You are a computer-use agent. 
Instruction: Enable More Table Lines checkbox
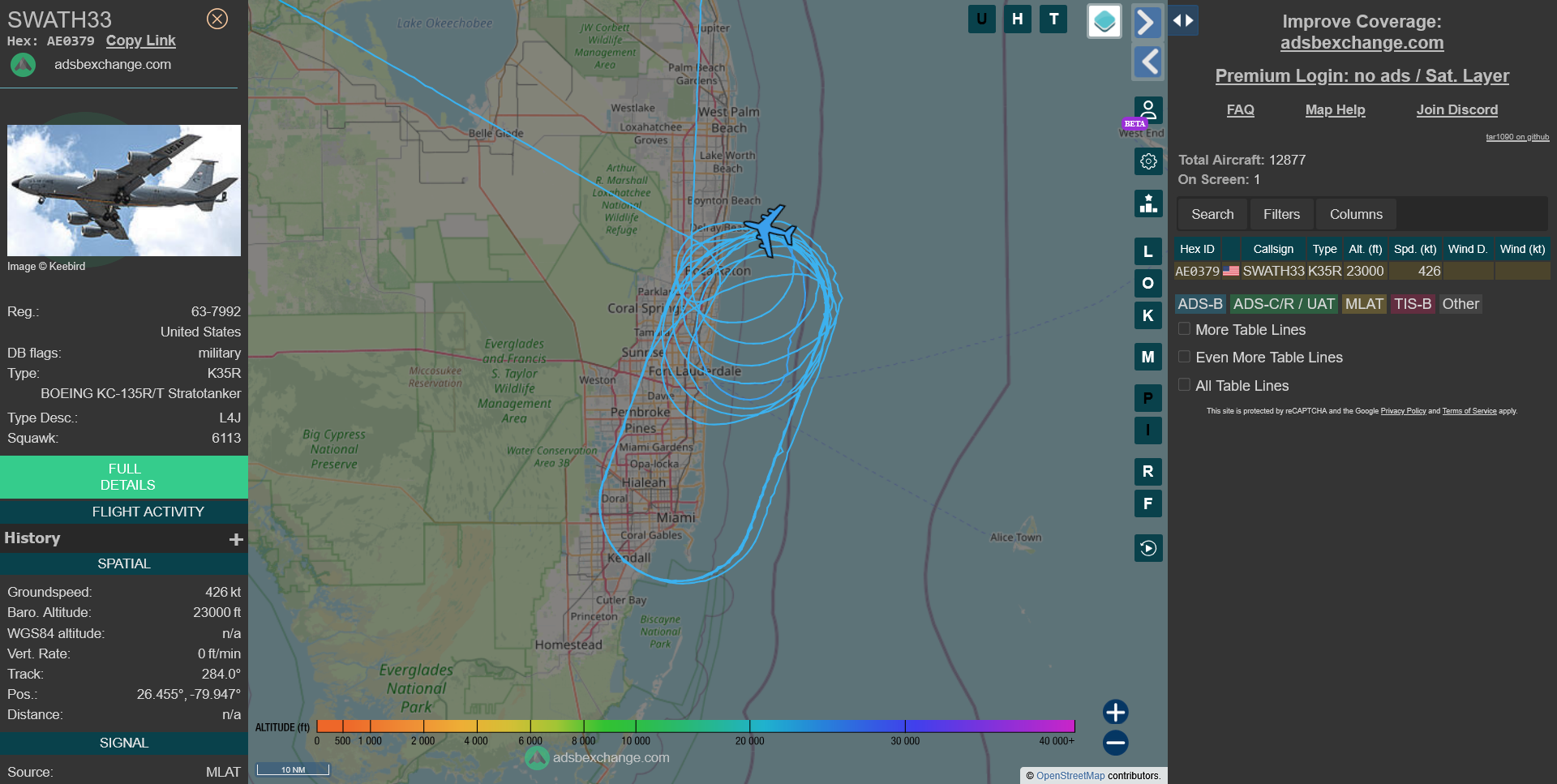click(x=1185, y=329)
